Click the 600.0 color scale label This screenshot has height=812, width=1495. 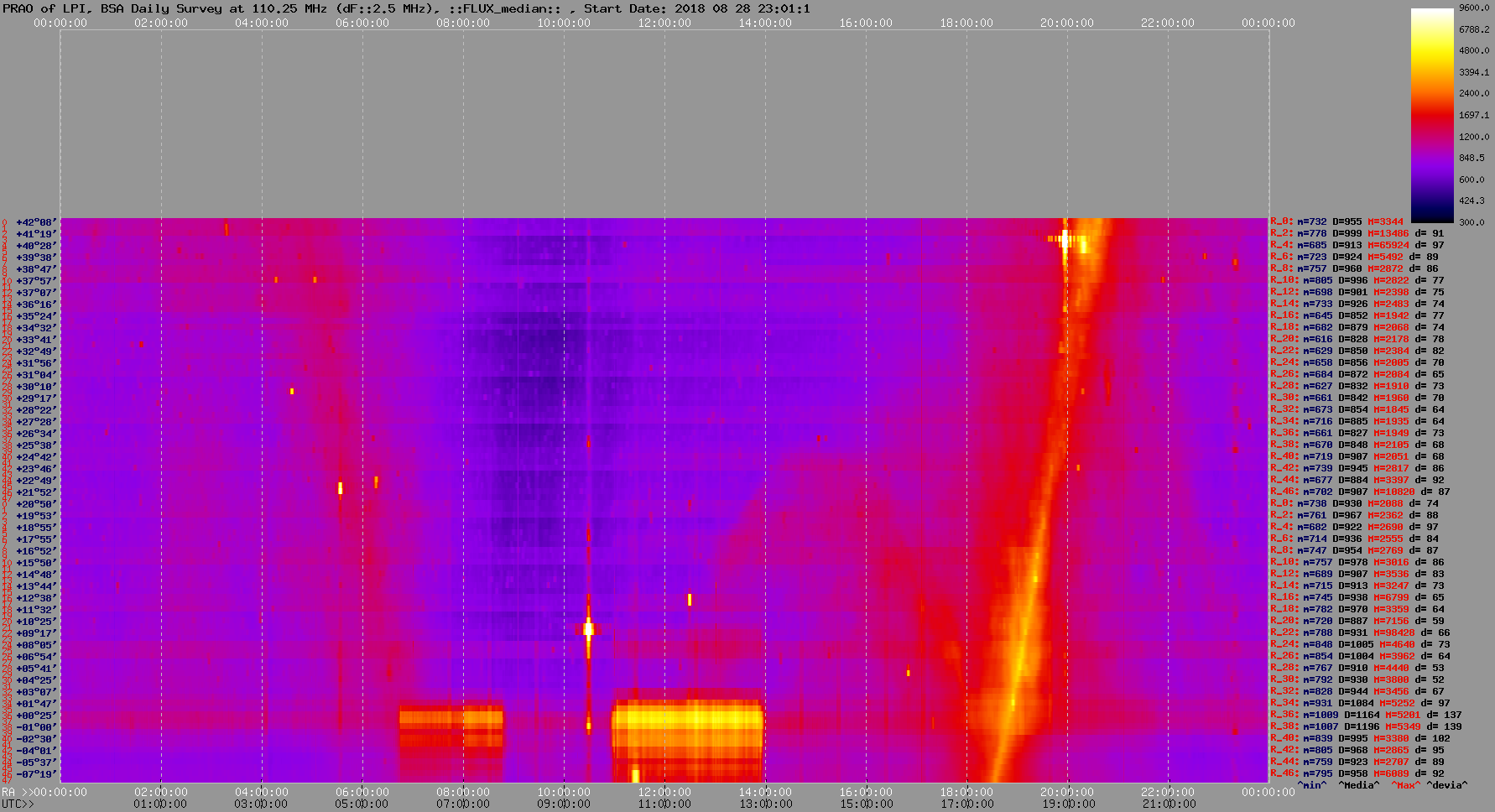[1472, 180]
